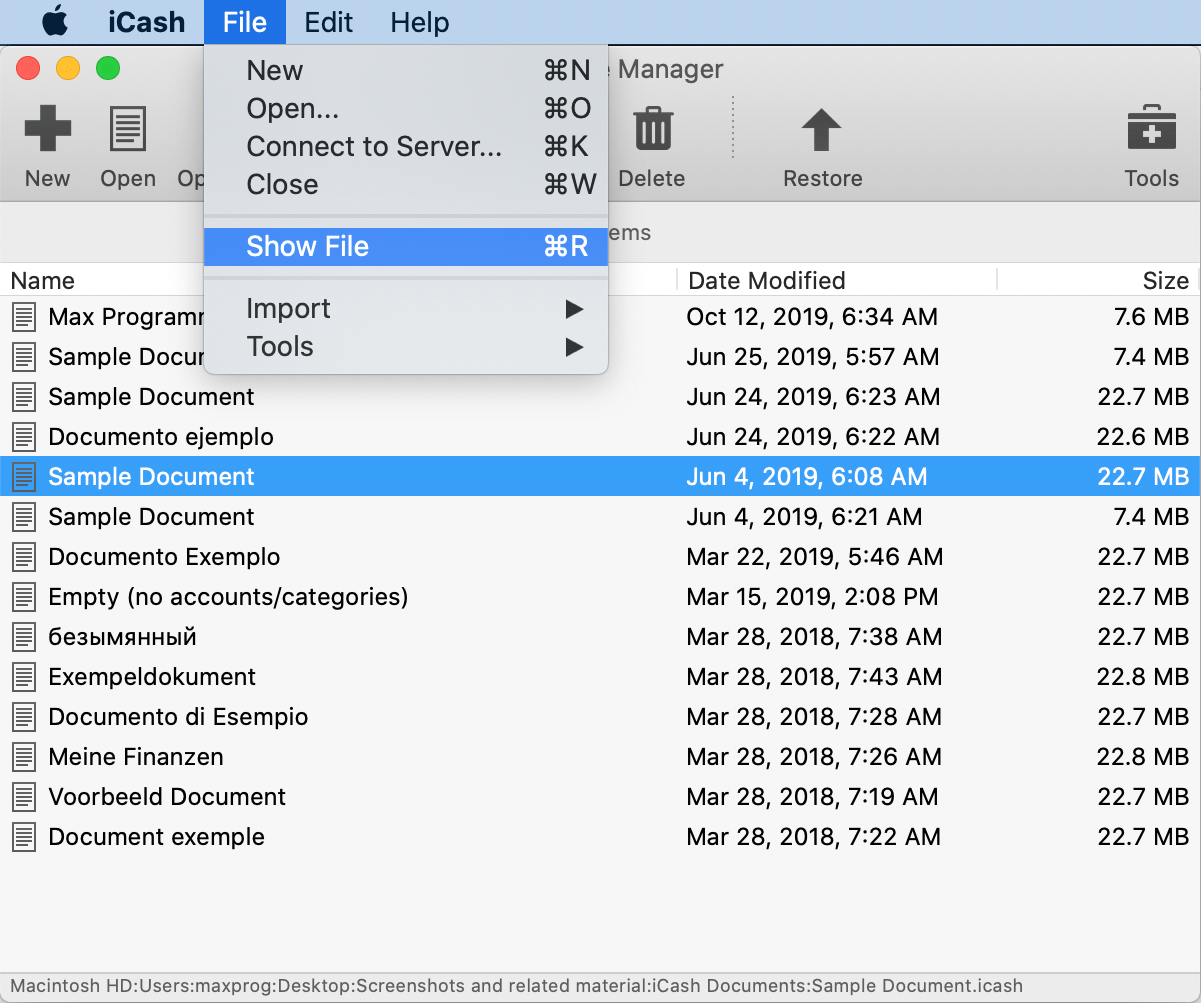The width and height of the screenshot is (1201, 1003).
Task: Open the iCash application menu
Action: pos(146,22)
